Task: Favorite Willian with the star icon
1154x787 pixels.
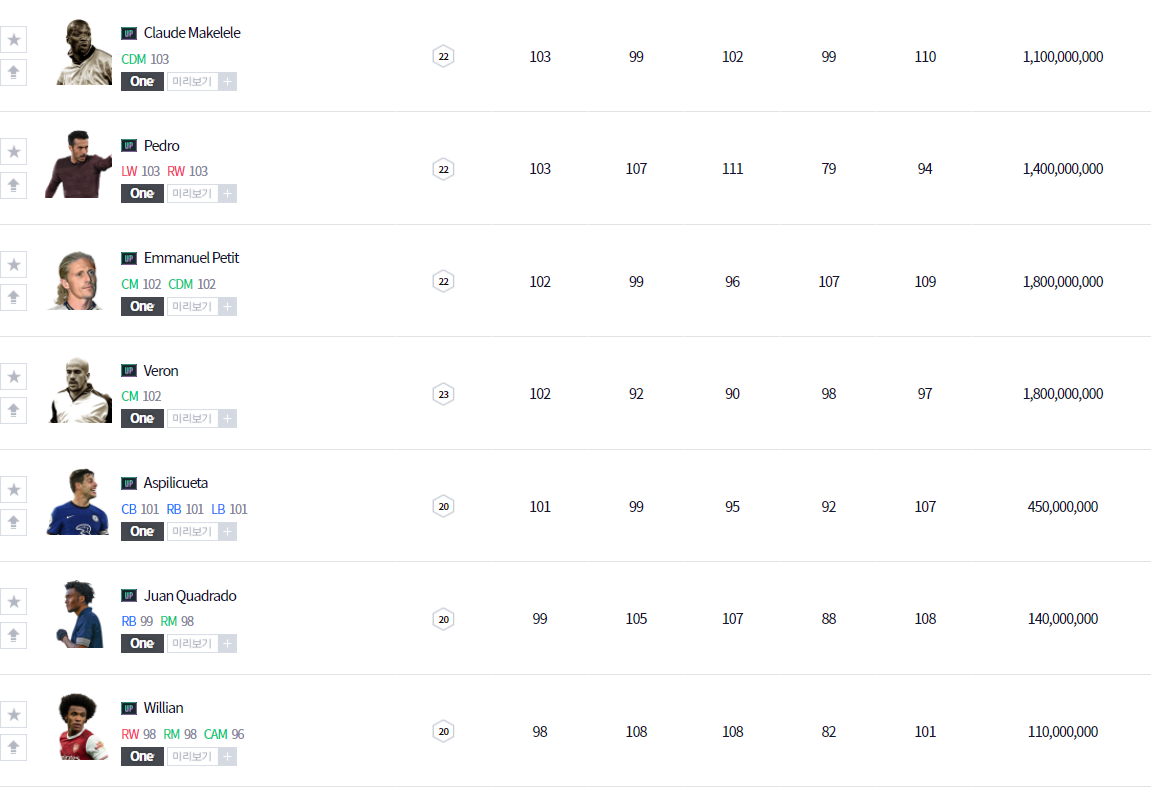Action: (x=14, y=715)
